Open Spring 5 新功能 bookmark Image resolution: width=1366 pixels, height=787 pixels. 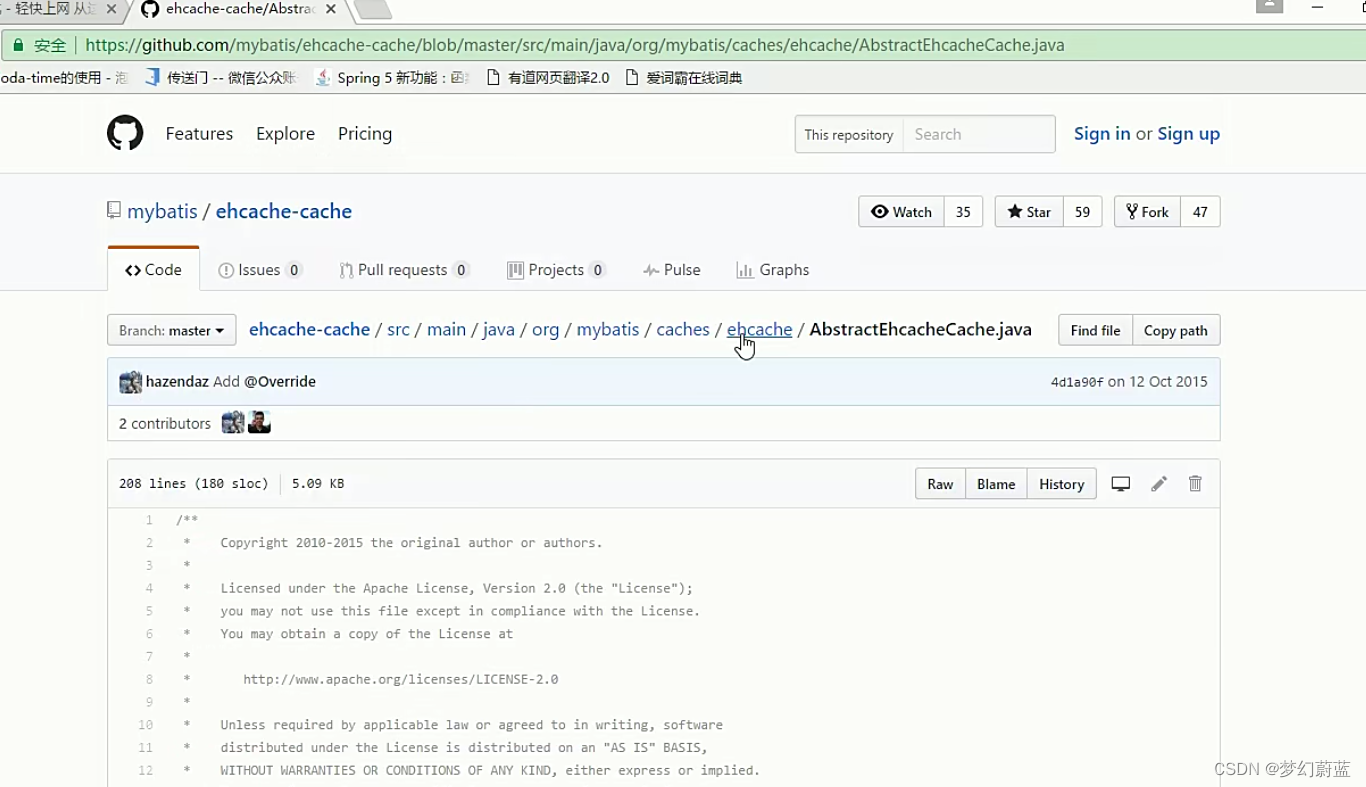[392, 77]
